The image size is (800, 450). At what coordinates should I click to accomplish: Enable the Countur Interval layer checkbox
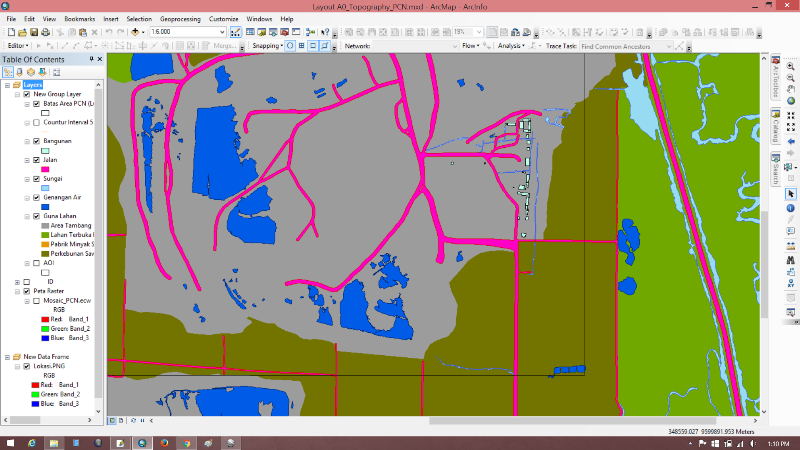click(x=37, y=122)
